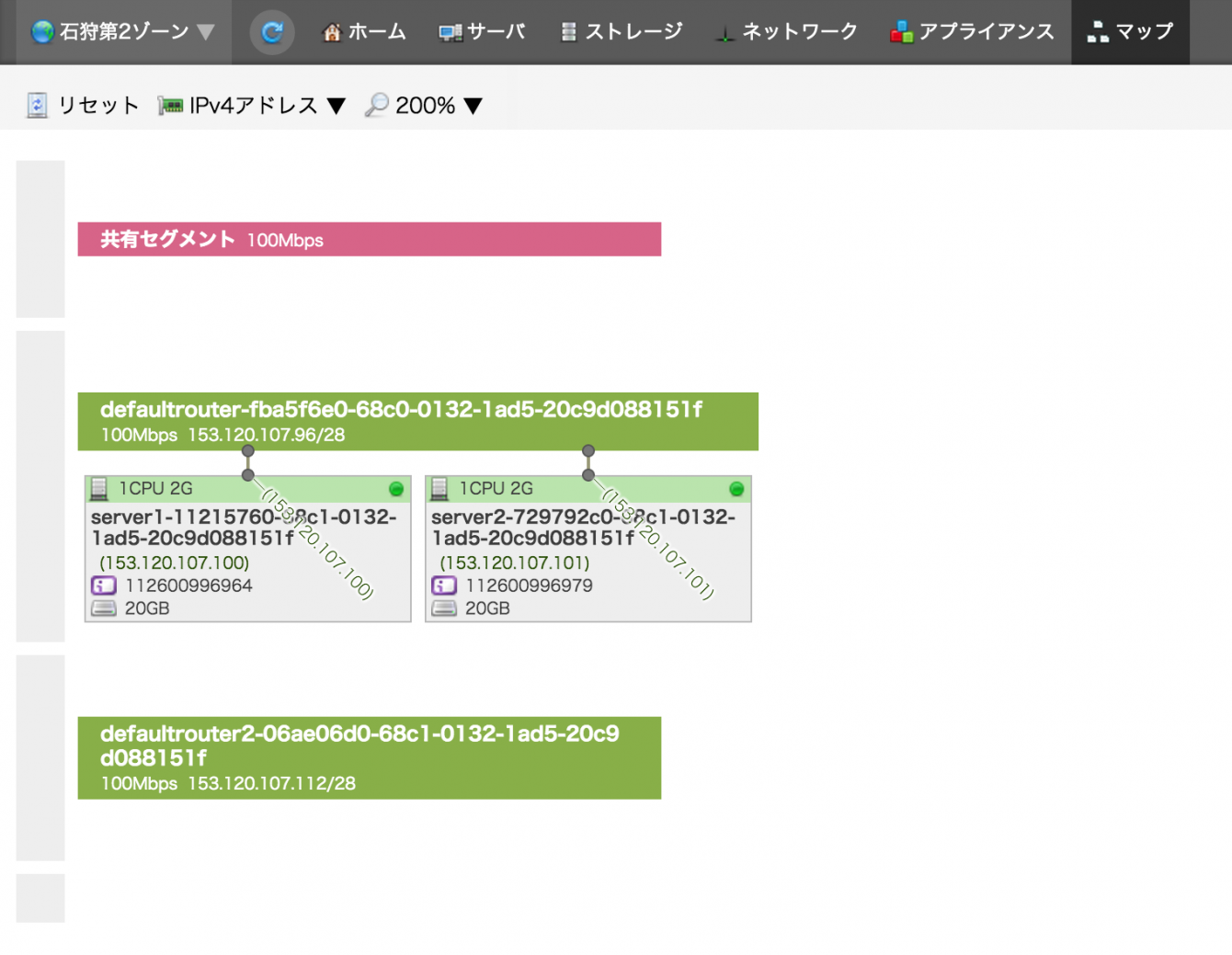This screenshot has height=955, width=1232.
Task: Open the ストレージ tab
Action: (622, 32)
